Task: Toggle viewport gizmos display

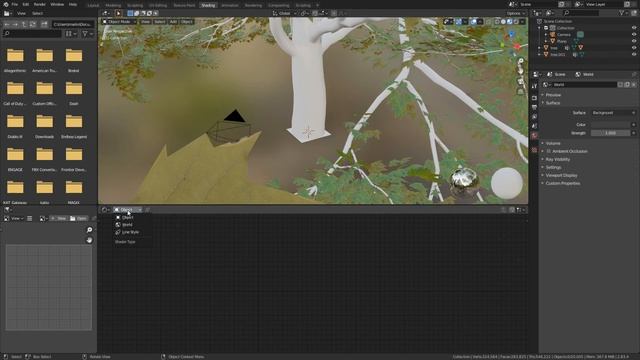Action: (x=458, y=21)
